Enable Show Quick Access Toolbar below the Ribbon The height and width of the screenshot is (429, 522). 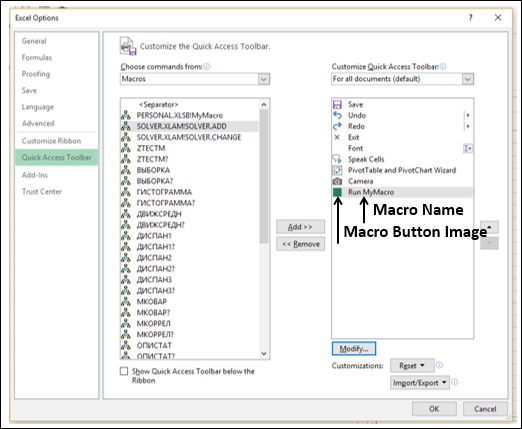(x=124, y=371)
